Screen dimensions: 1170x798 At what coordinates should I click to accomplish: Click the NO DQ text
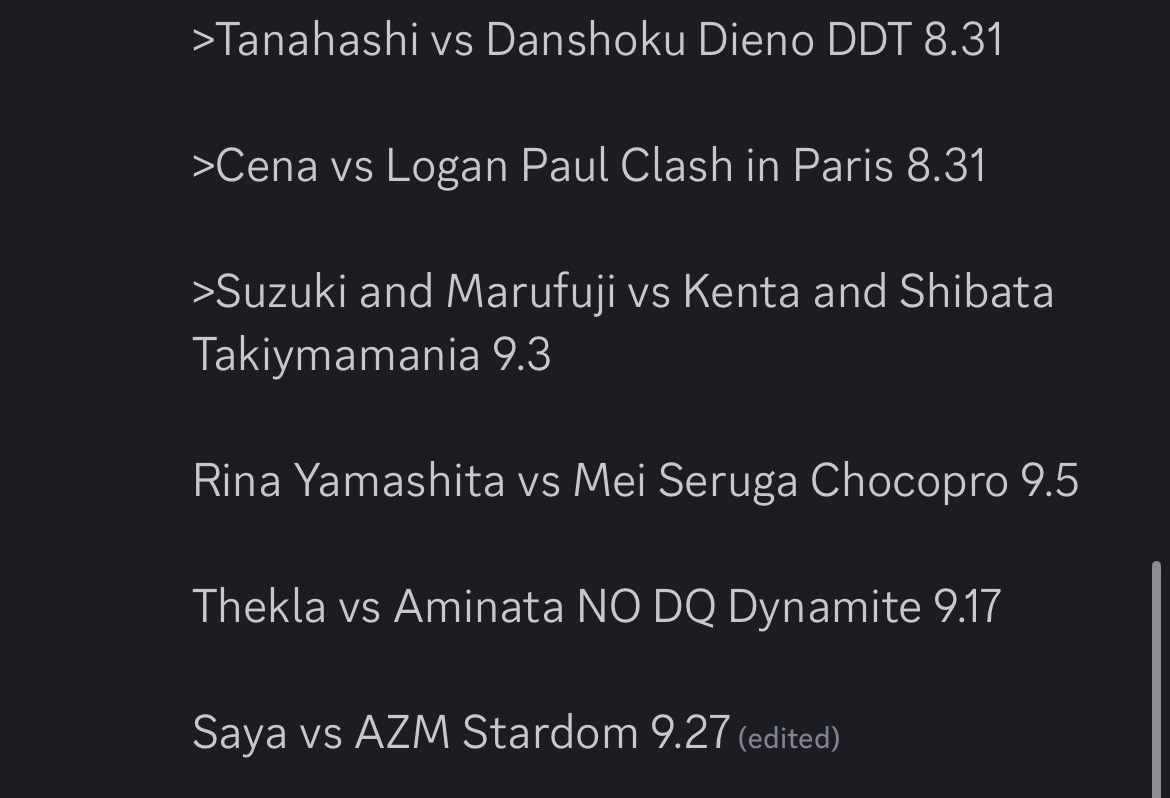[646, 607]
